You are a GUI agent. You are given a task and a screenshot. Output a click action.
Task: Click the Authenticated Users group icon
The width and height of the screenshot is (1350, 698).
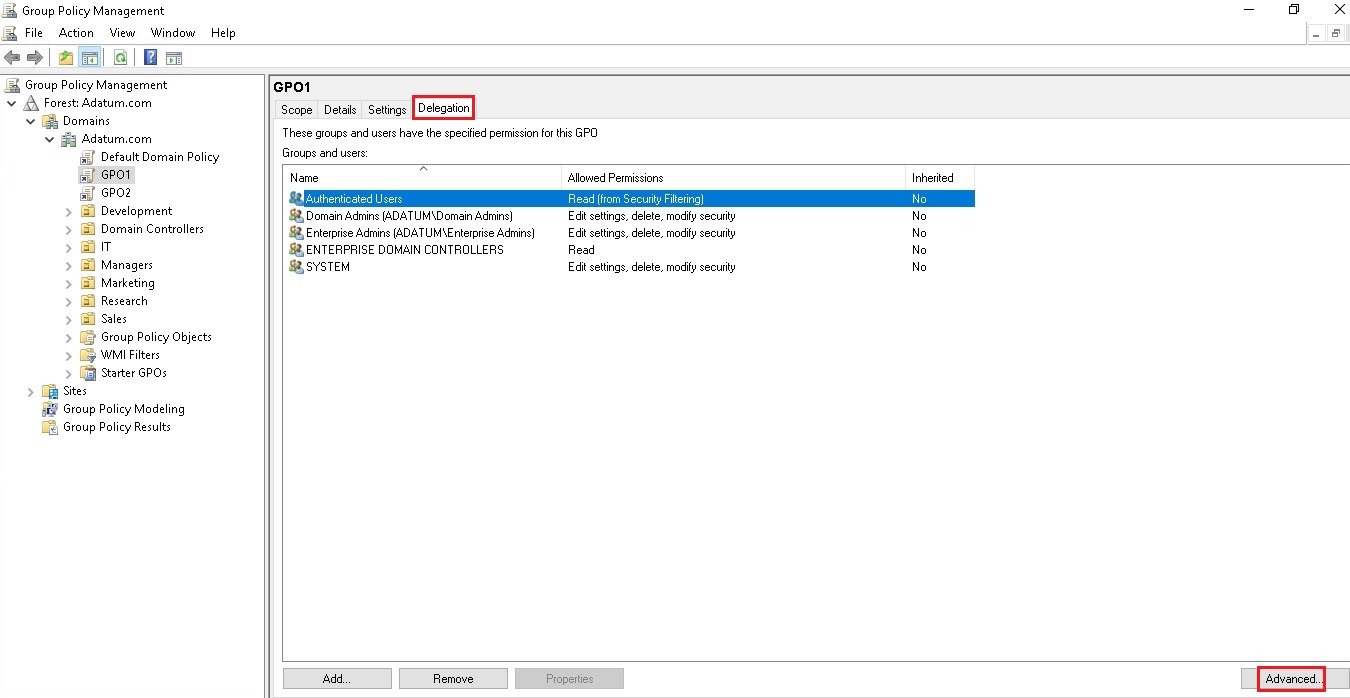(x=296, y=199)
